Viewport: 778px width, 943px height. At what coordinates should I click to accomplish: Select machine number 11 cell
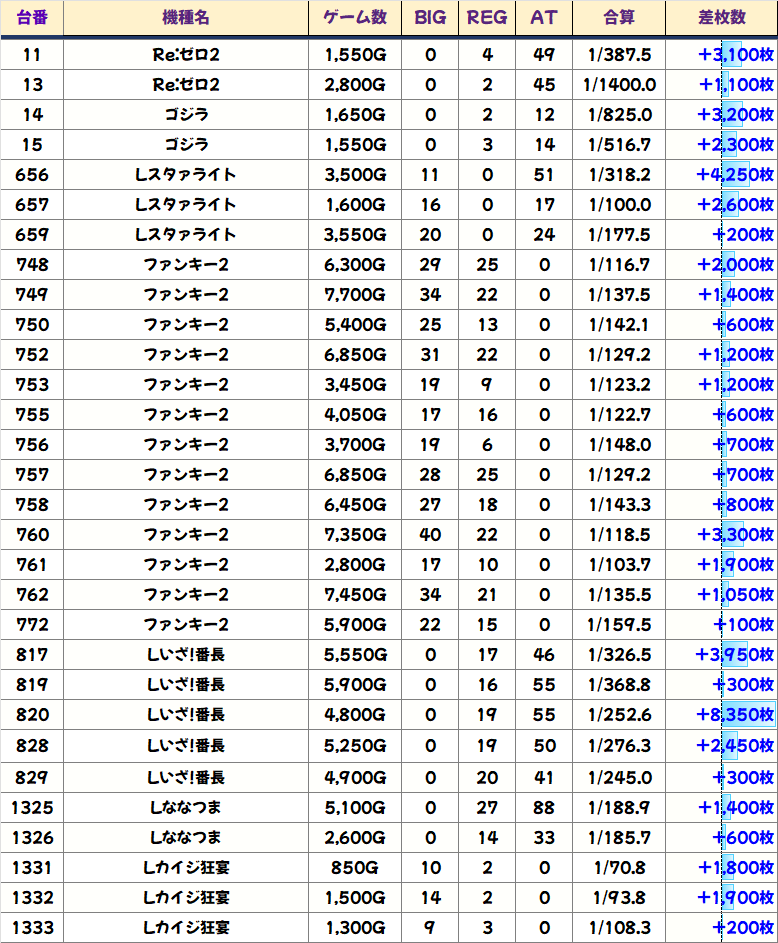pos(32,55)
